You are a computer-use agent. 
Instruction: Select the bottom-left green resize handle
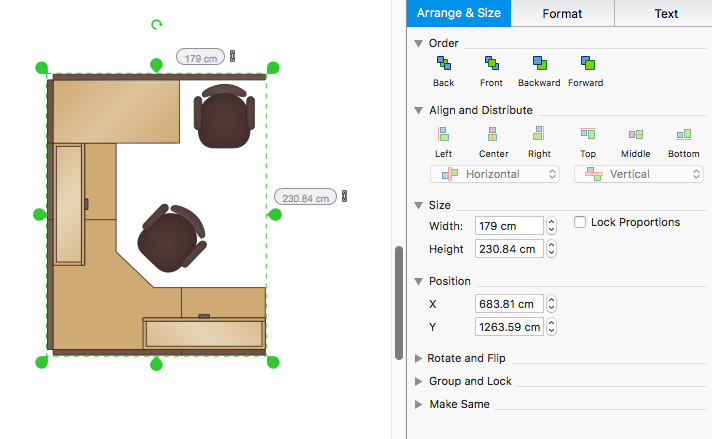point(42,362)
